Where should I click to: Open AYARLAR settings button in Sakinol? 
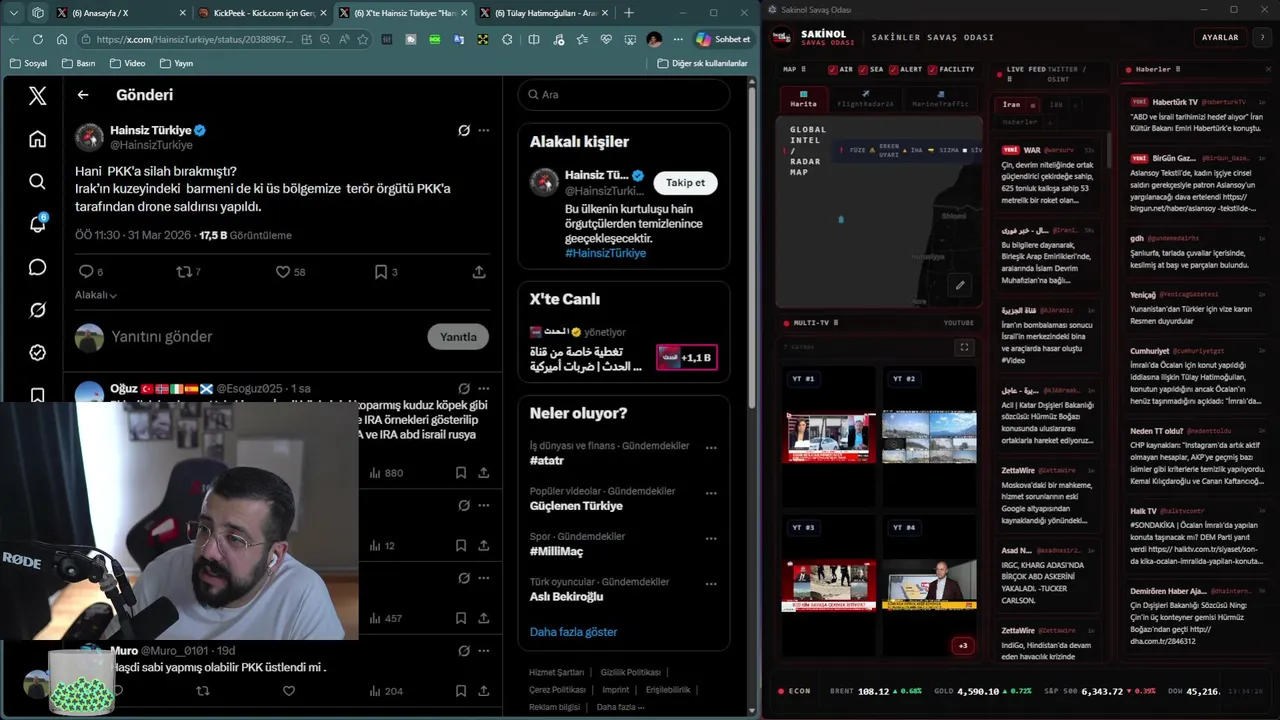coord(1220,37)
